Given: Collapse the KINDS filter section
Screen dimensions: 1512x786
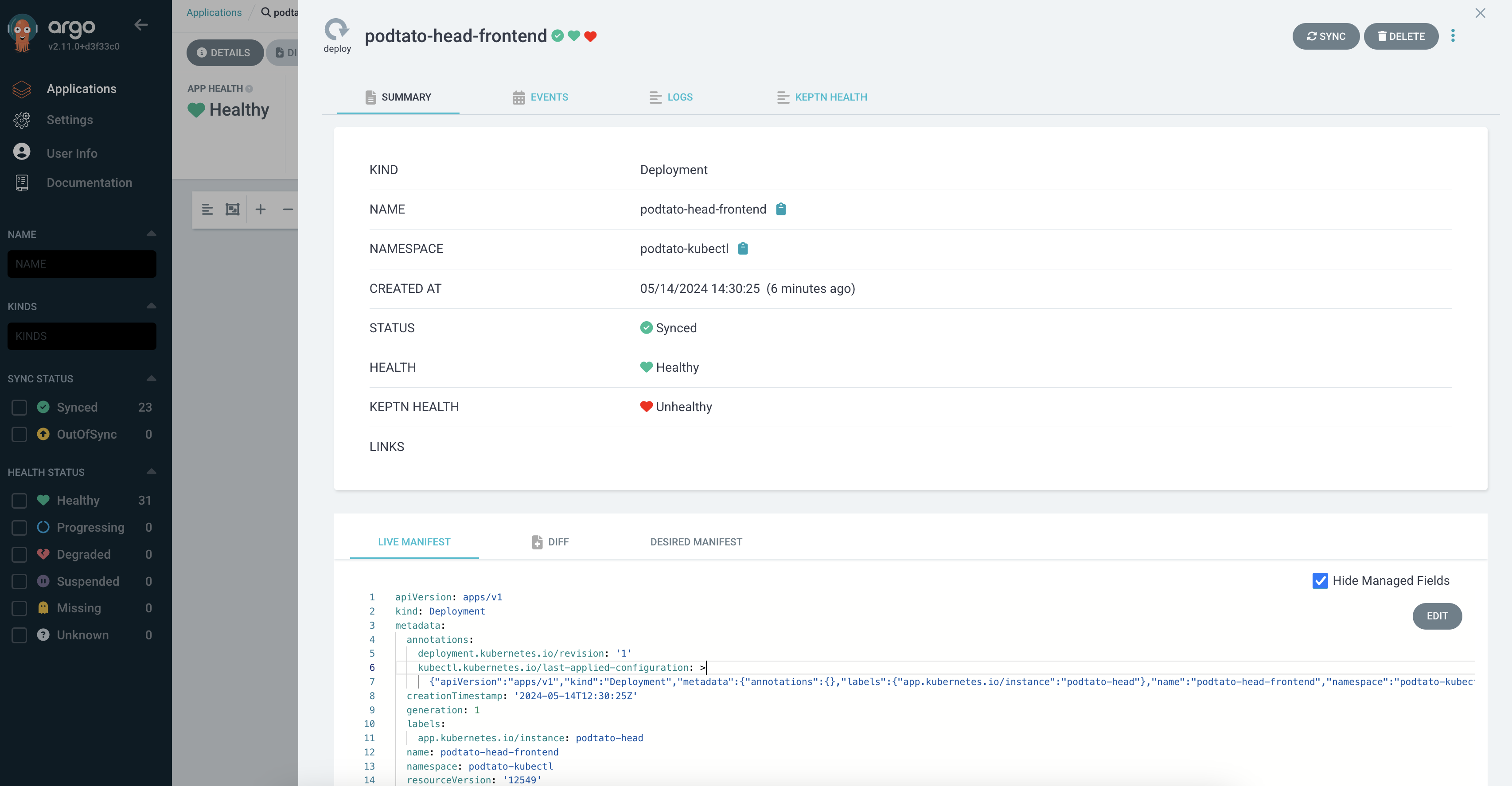Looking at the screenshot, I should click(x=151, y=306).
